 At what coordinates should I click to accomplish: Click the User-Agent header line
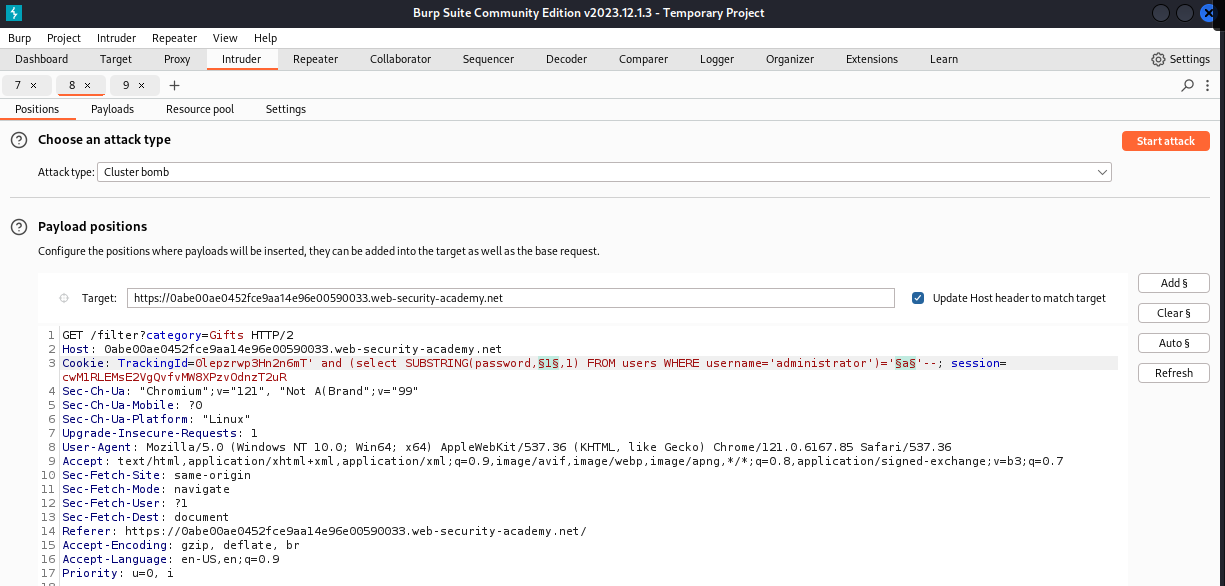point(507,447)
